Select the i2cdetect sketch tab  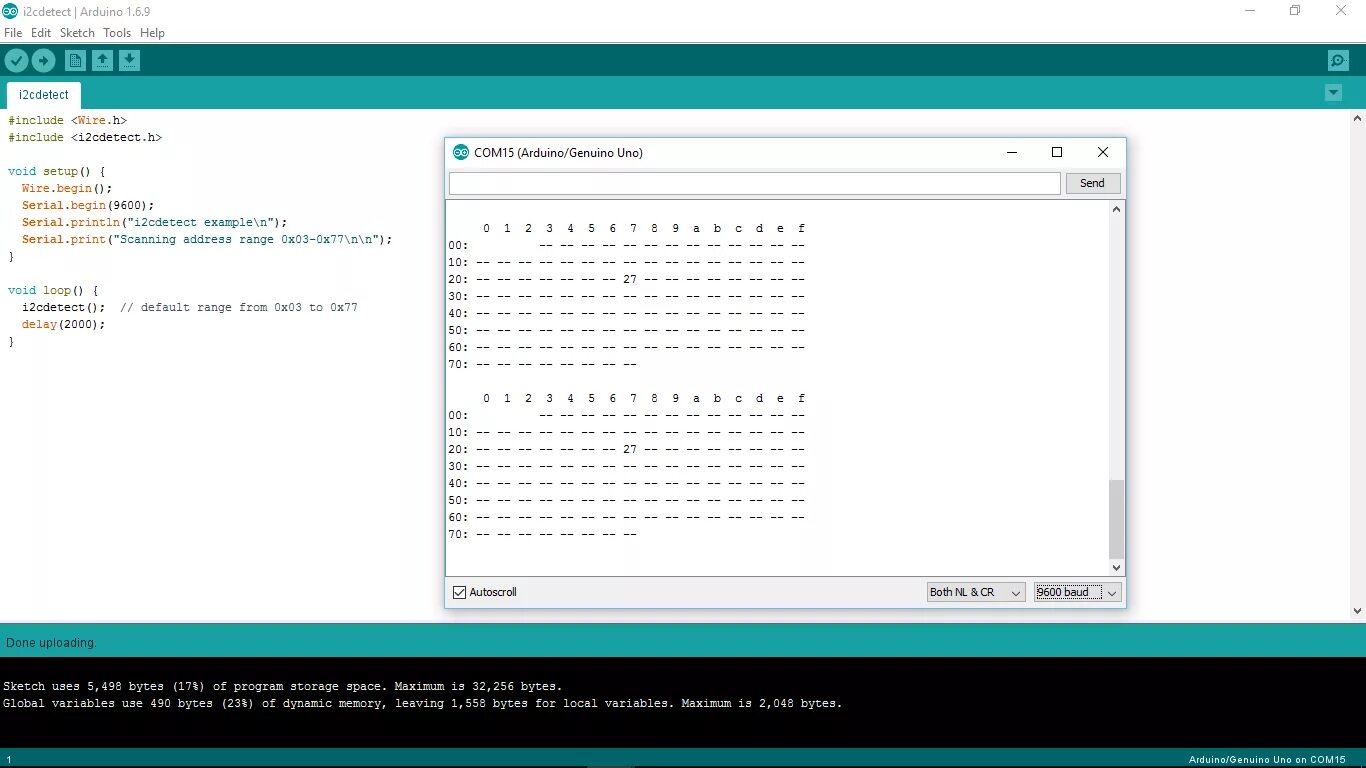tap(44, 95)
